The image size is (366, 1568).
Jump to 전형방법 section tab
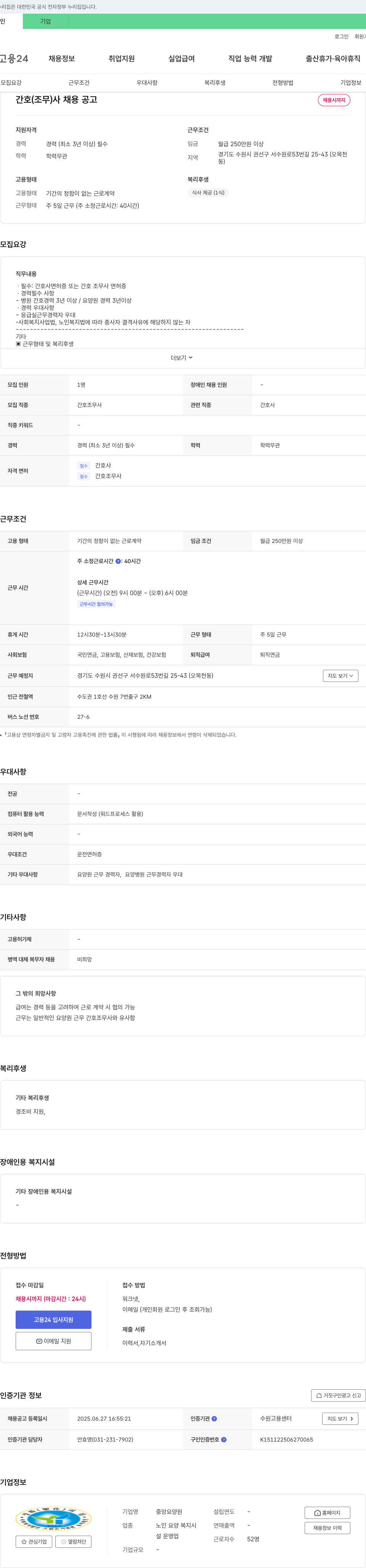point(283,83)
